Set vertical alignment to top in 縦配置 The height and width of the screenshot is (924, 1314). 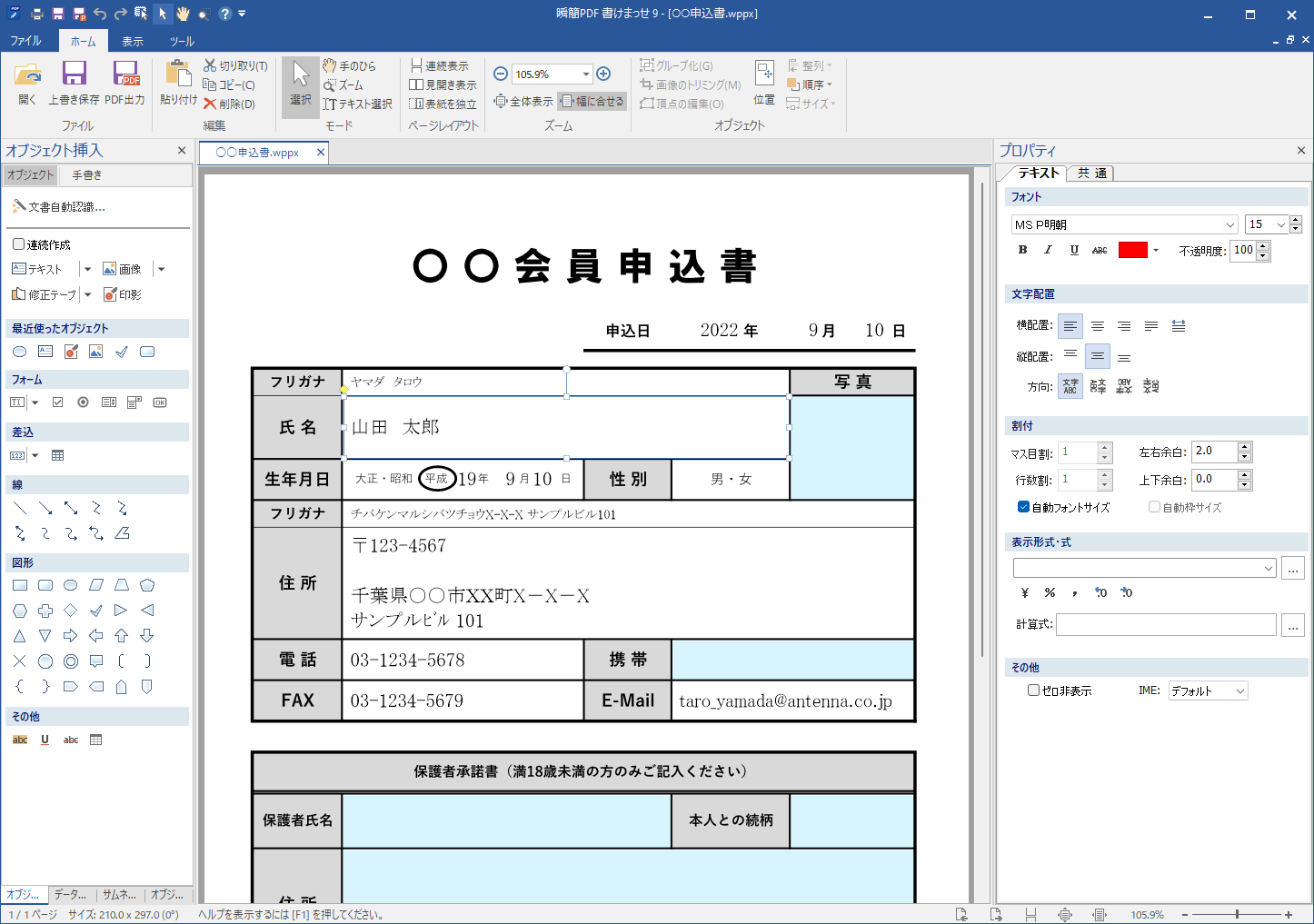click(1070, 356)
